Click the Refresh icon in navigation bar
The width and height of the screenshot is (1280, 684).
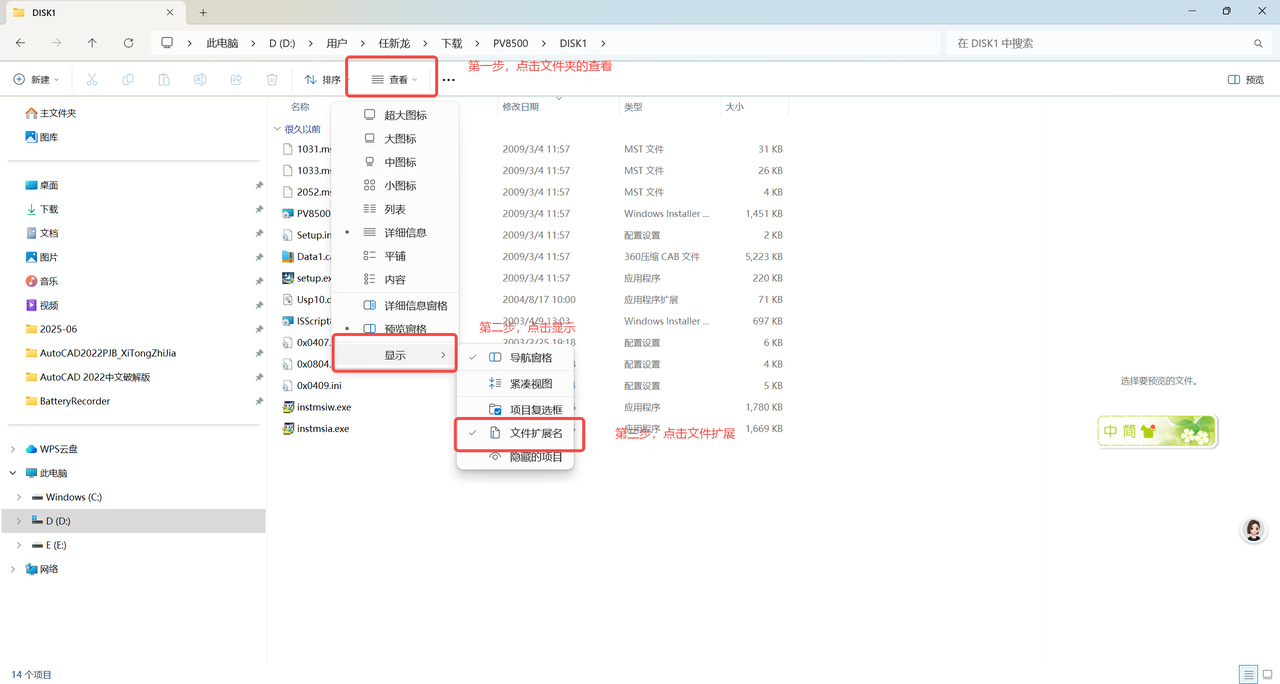[128, 43]
